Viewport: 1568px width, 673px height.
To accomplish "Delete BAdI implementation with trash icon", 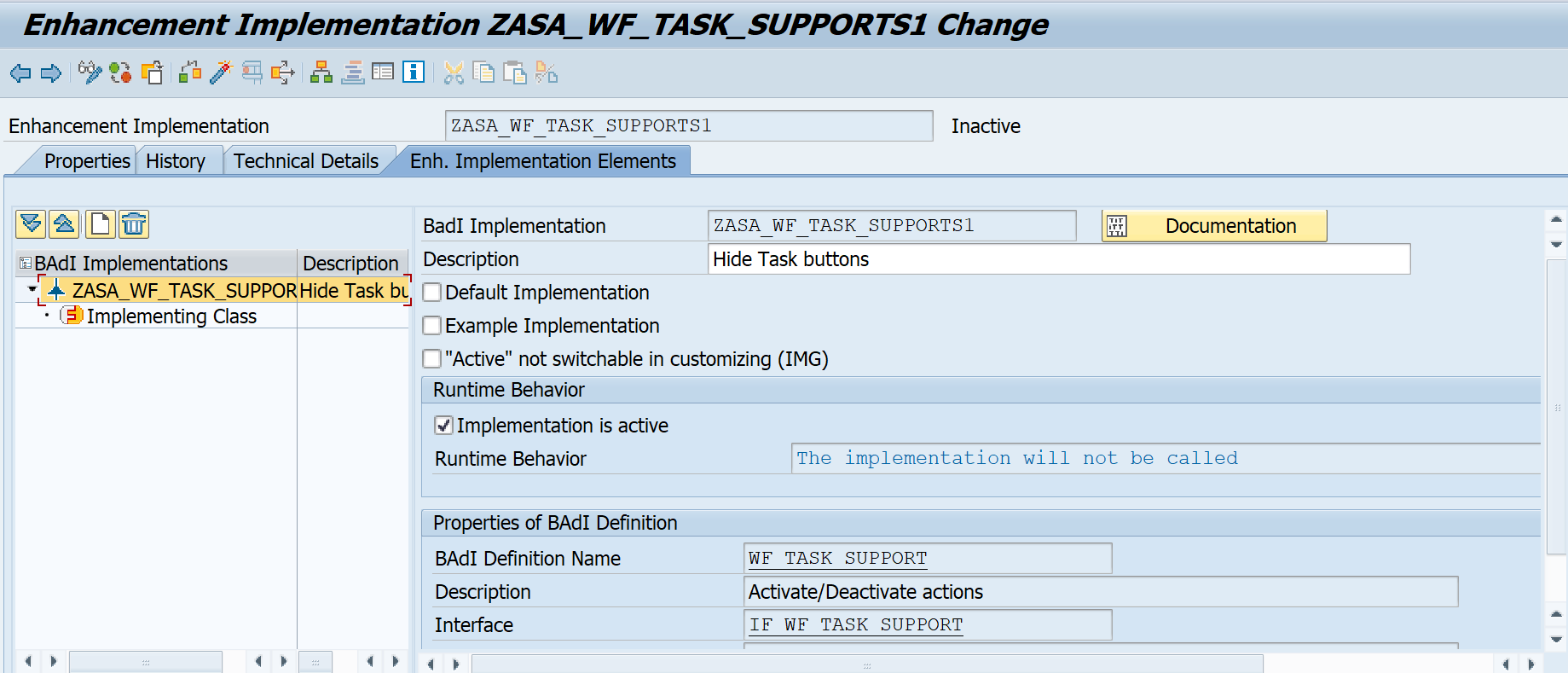I will [134, 224].
